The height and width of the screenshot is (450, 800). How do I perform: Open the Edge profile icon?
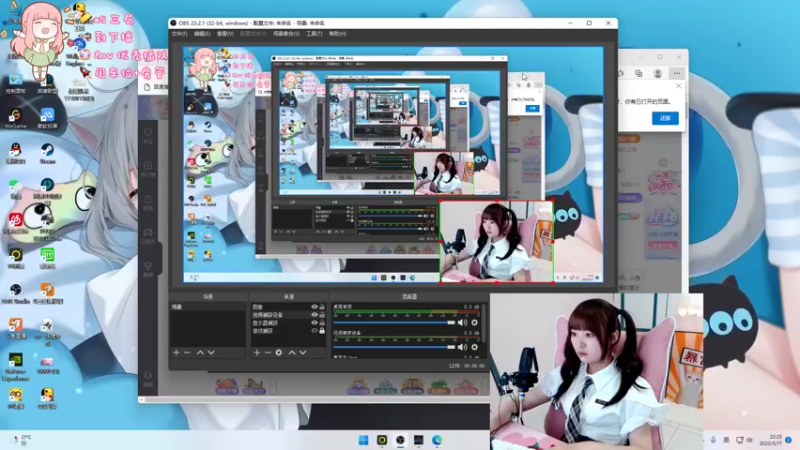[658, 73]
